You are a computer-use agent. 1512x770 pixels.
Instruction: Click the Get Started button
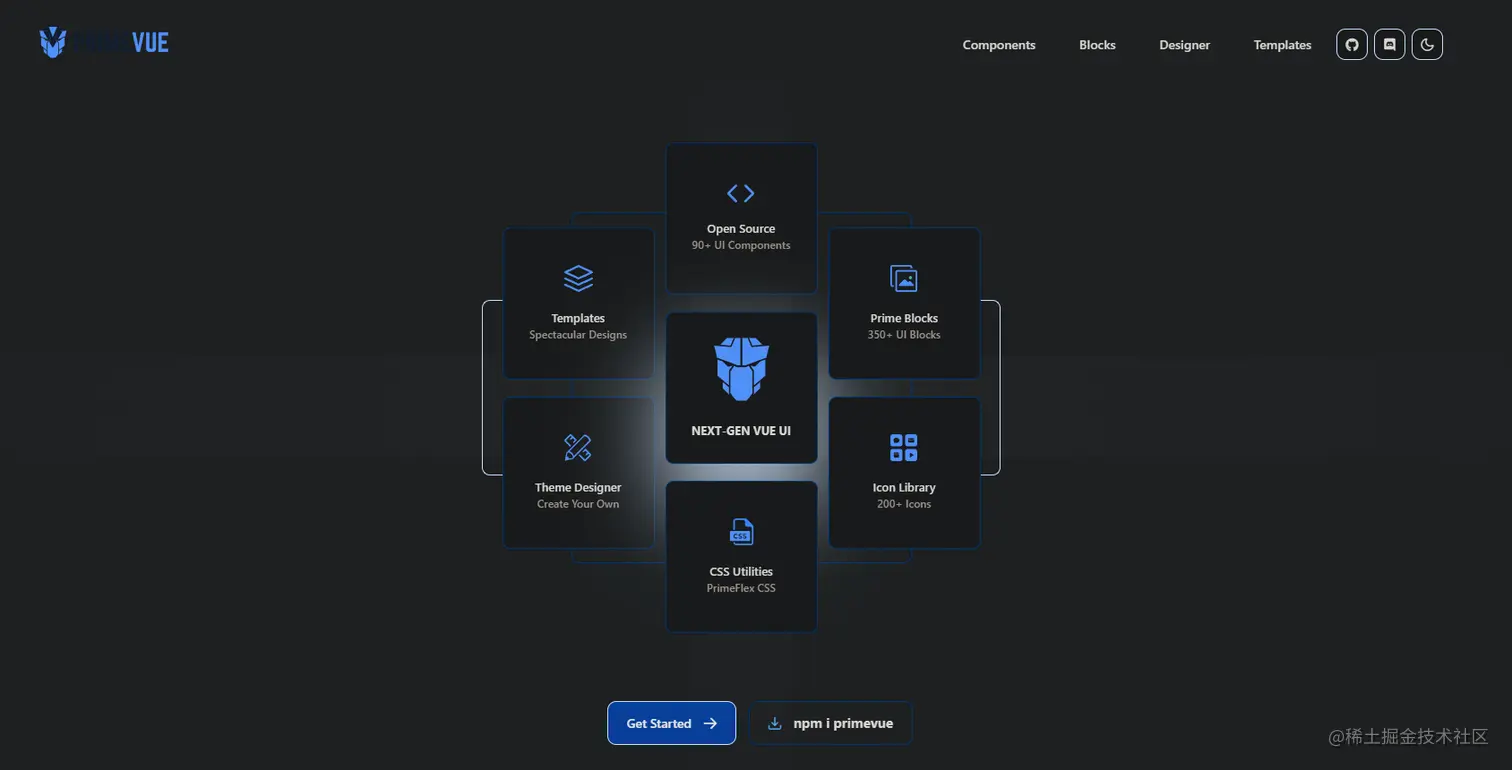672,723
